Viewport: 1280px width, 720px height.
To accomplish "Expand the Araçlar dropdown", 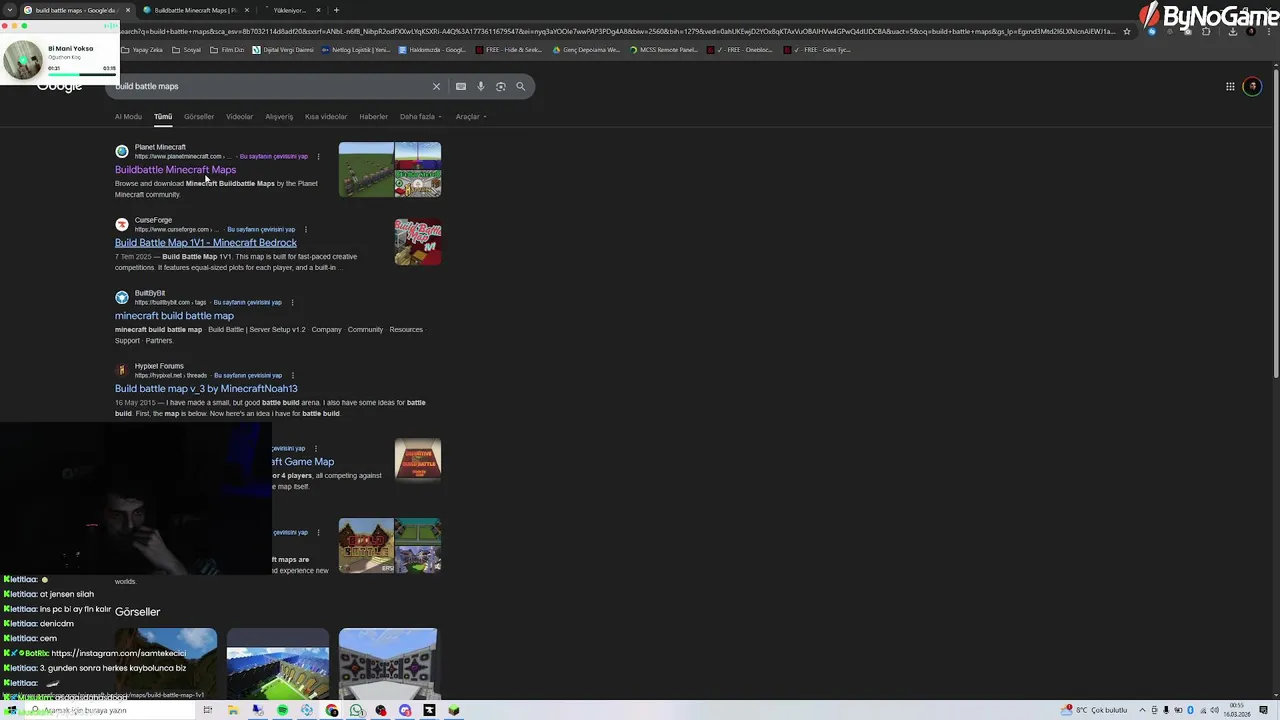I will (x=471, y=116).
